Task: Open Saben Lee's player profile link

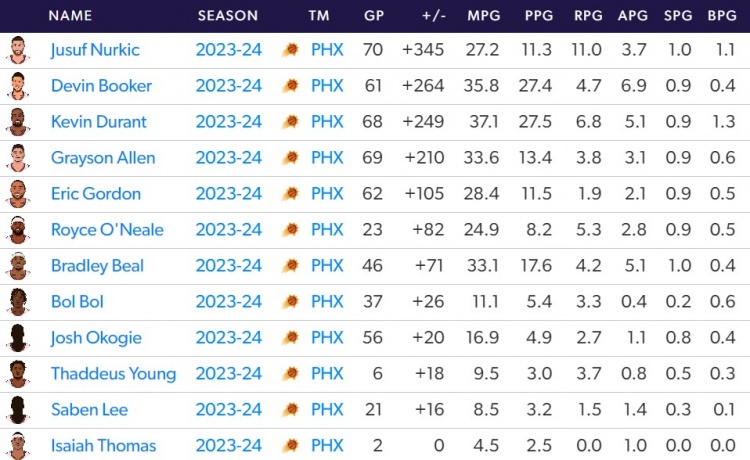Action: [x=89, y=410]
